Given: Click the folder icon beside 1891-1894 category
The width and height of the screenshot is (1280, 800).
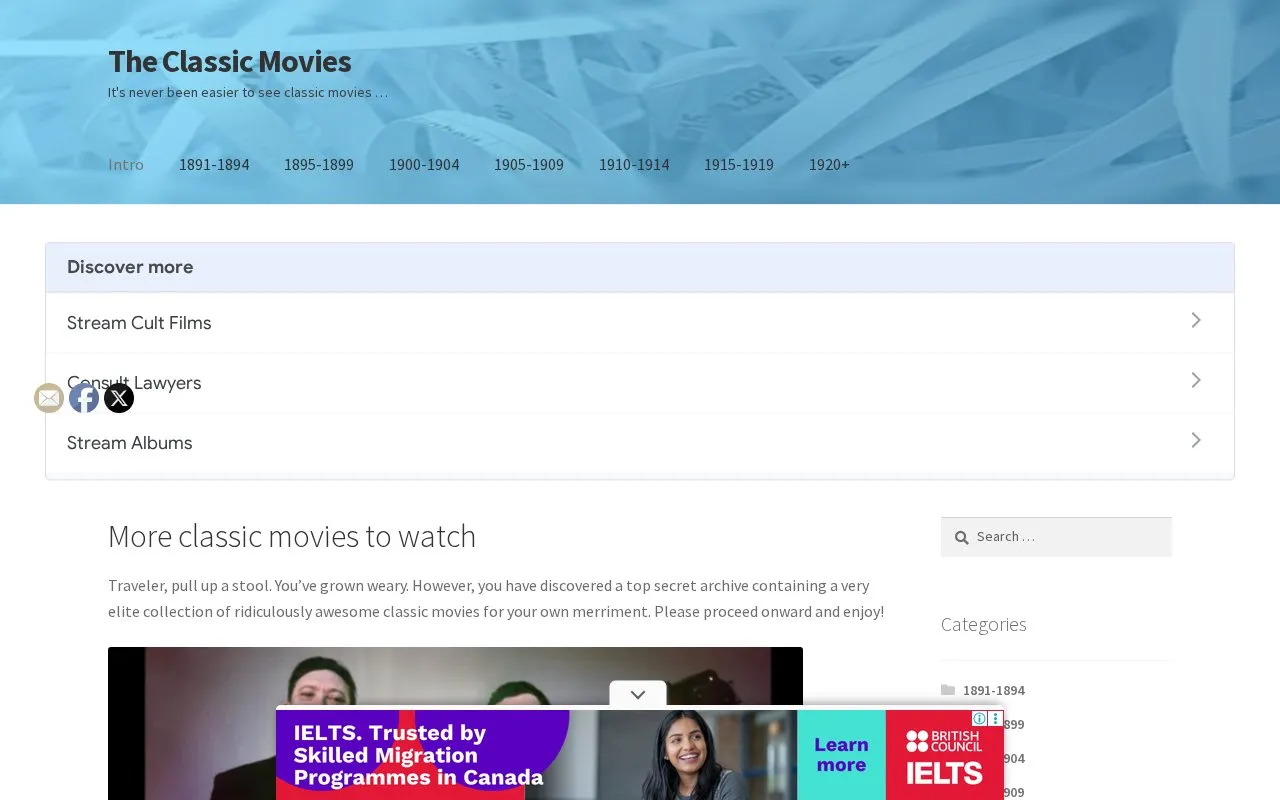Looking at the screenshot, I should pyautogui.click(x=948, y=690).
